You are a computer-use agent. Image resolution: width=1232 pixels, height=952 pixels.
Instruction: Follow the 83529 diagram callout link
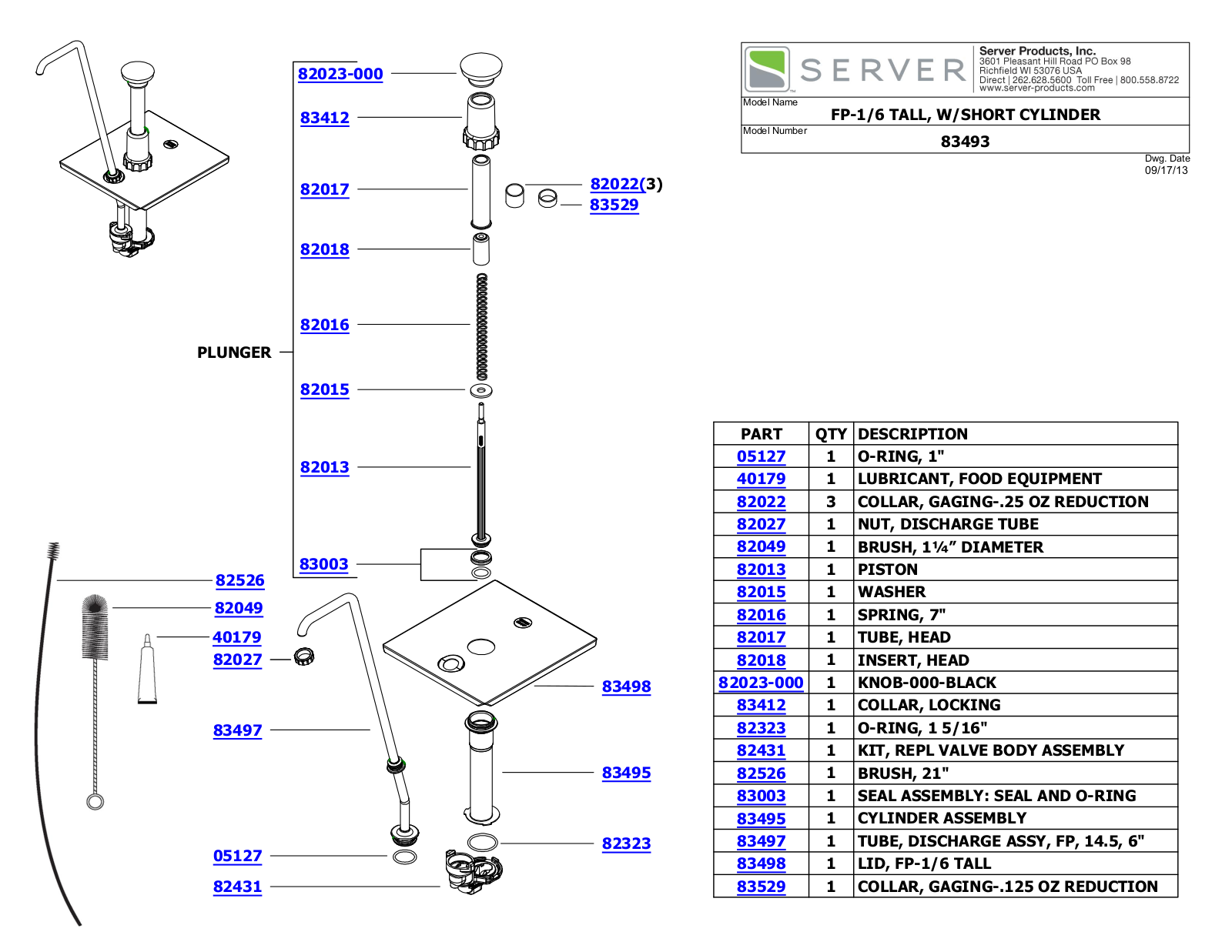(614, 205)
